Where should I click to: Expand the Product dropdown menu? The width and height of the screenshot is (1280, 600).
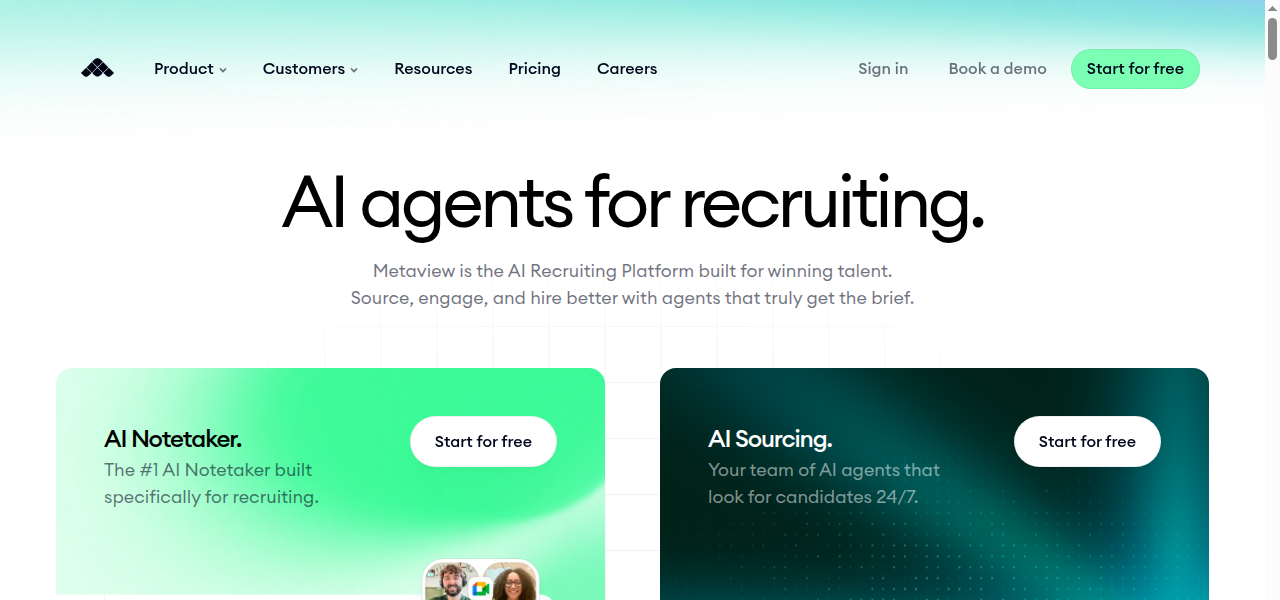point(190,69)
